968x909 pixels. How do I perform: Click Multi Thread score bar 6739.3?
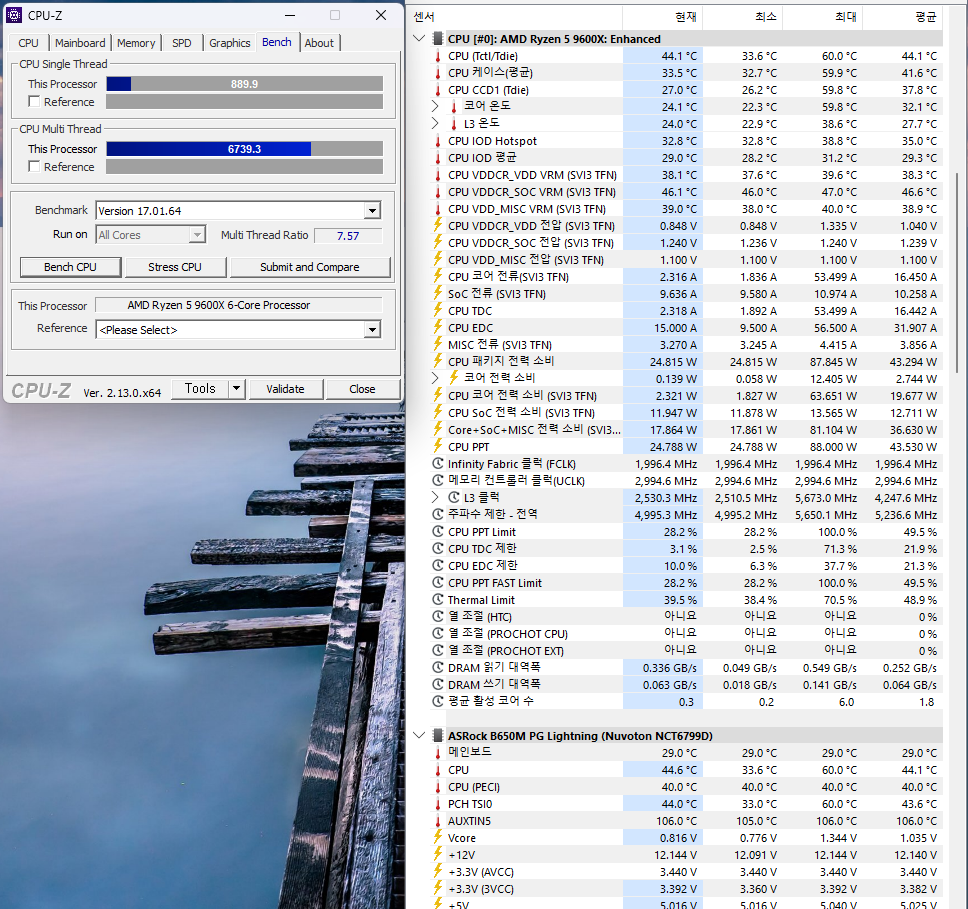pos(244,149)
